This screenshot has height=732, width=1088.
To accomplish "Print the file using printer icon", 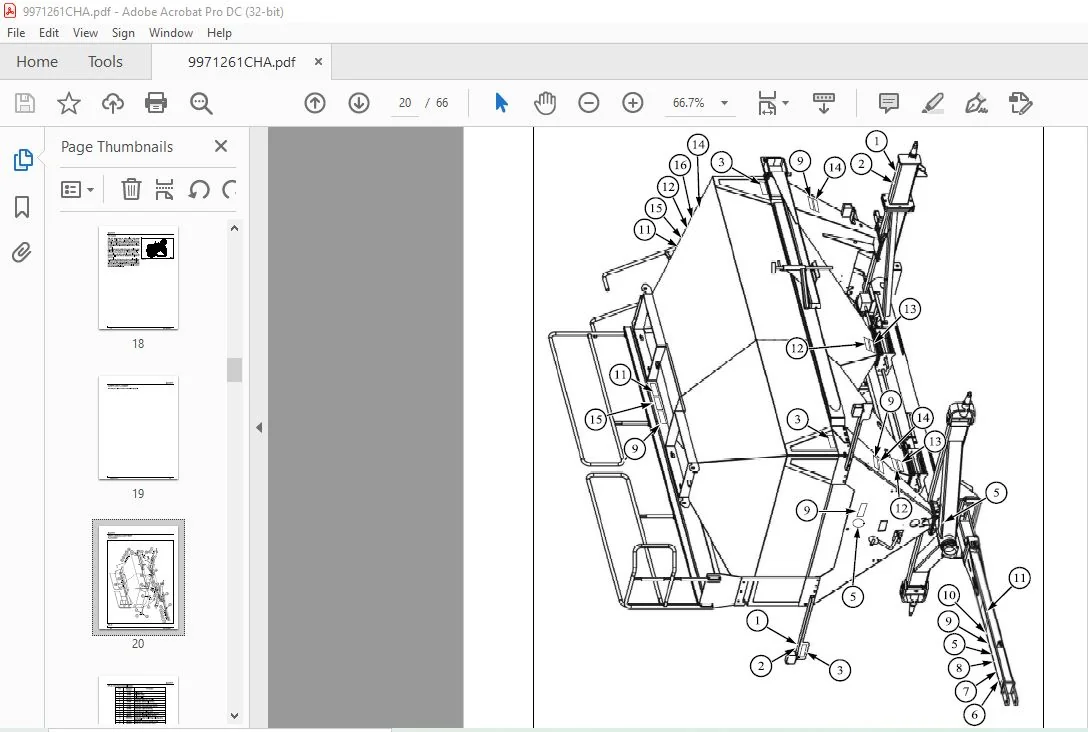I will [x=156, y=103].
